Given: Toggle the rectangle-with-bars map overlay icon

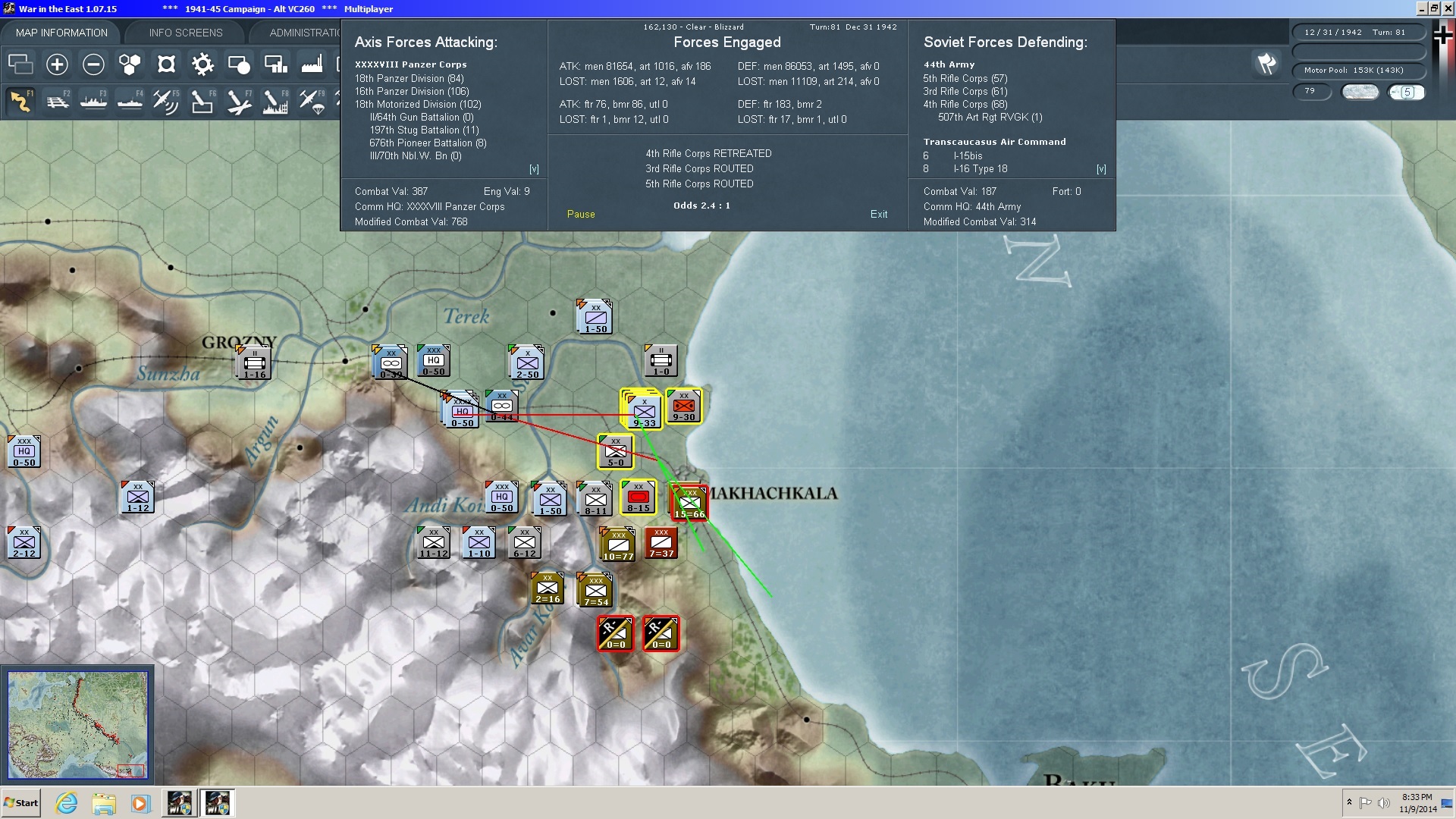Looking at the screenshot, I should 275,64.
